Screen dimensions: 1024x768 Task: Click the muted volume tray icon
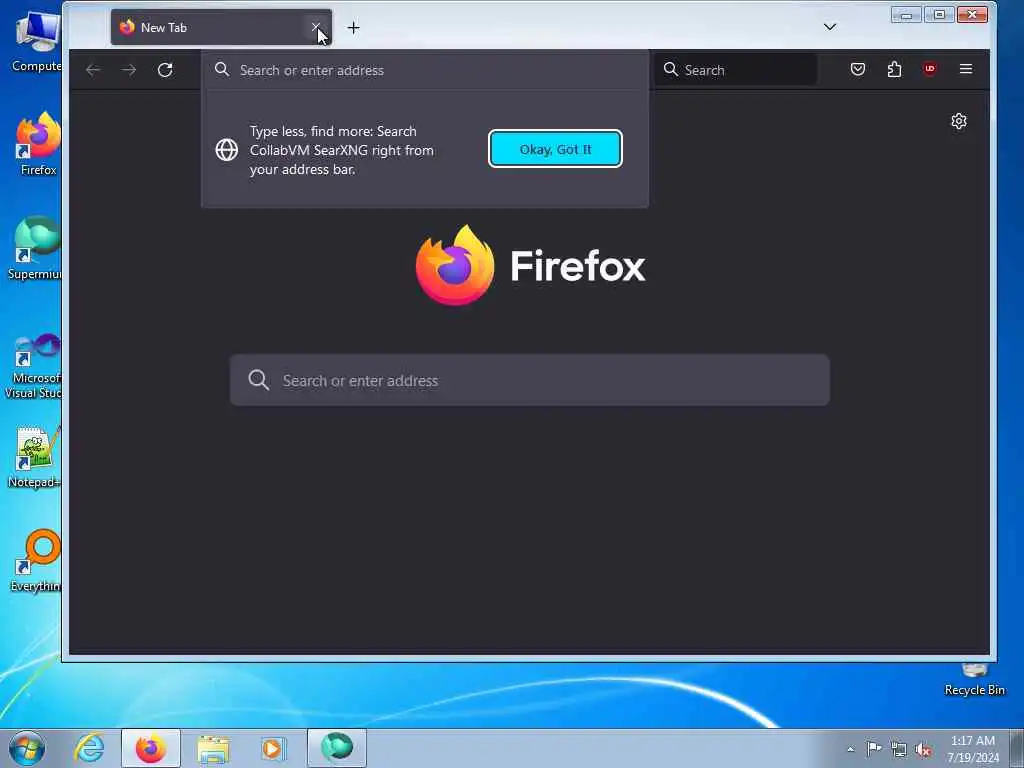[923, 750]
